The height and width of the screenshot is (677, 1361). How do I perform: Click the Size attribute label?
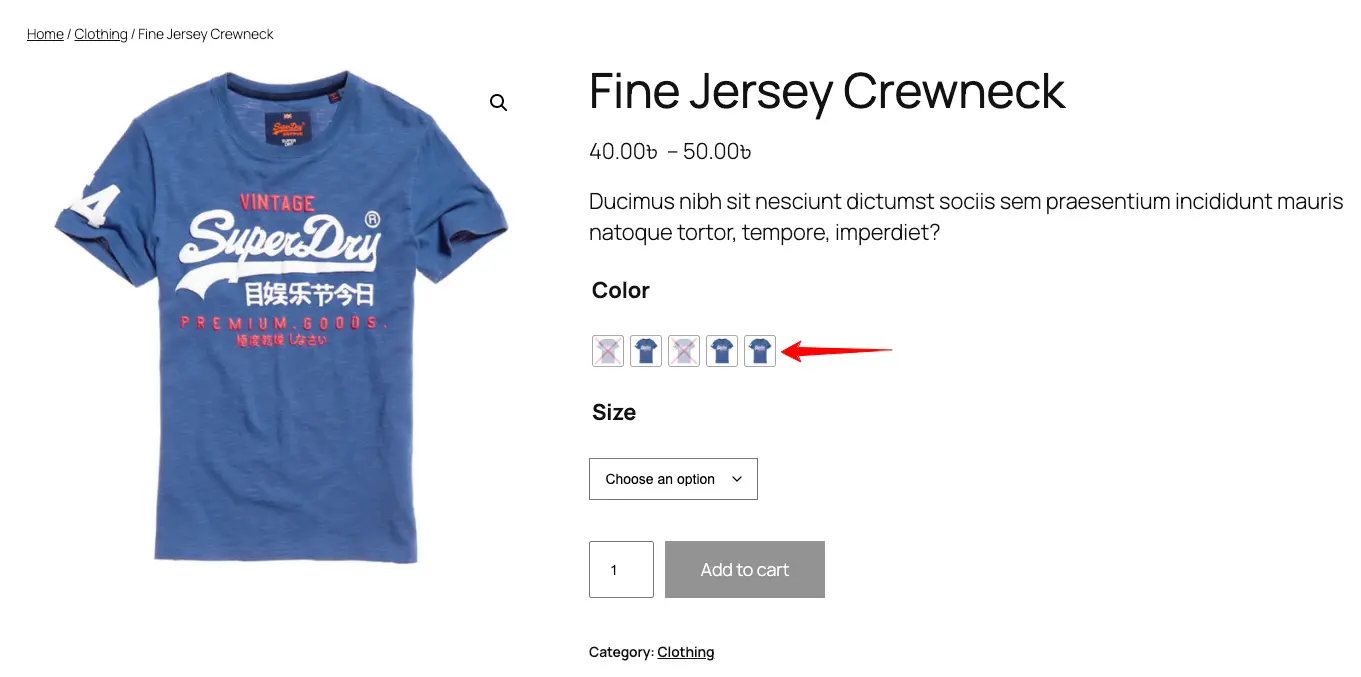[614, 412]
